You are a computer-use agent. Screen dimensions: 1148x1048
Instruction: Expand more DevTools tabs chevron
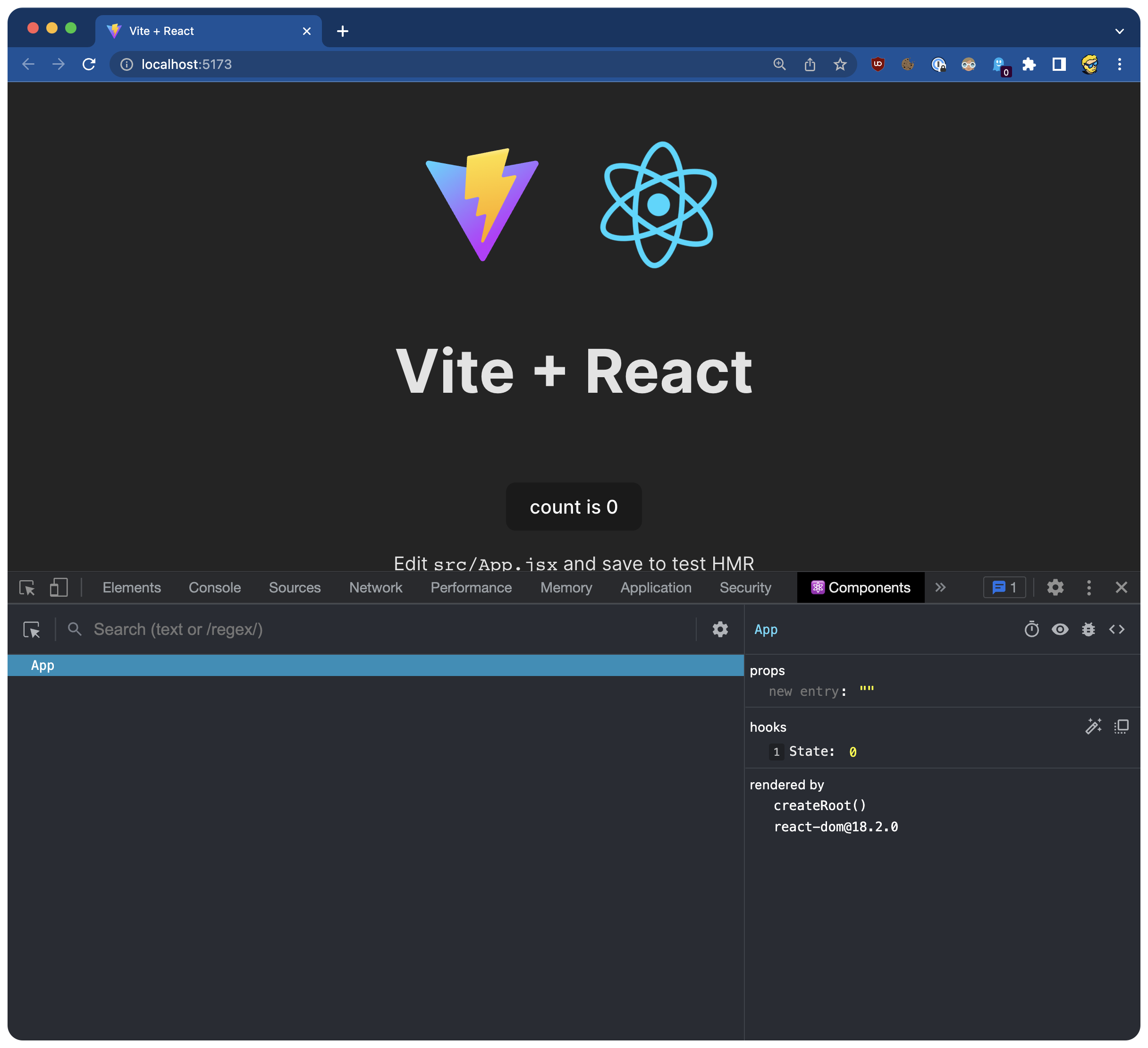(940, 587)
